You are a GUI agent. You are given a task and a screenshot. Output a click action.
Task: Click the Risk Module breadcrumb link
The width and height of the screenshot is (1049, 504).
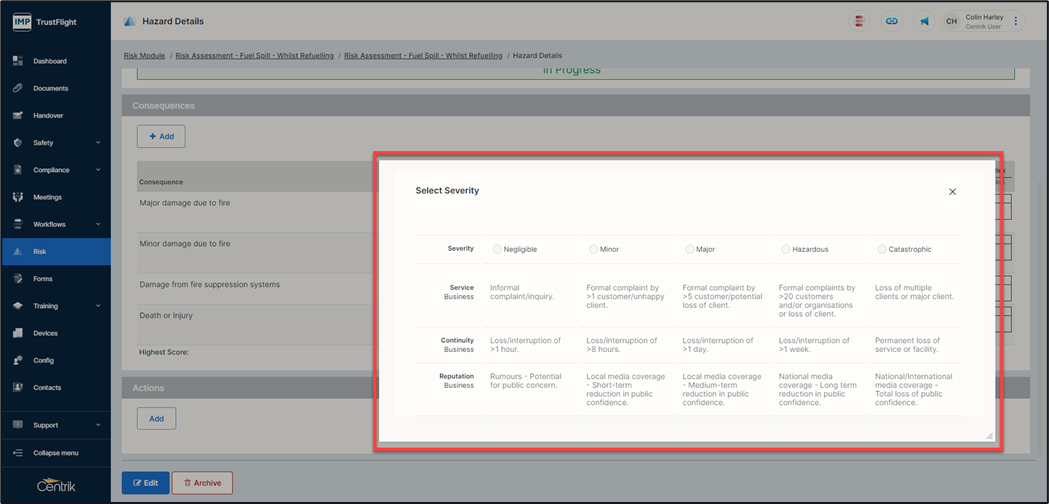(x=144, y=56)
